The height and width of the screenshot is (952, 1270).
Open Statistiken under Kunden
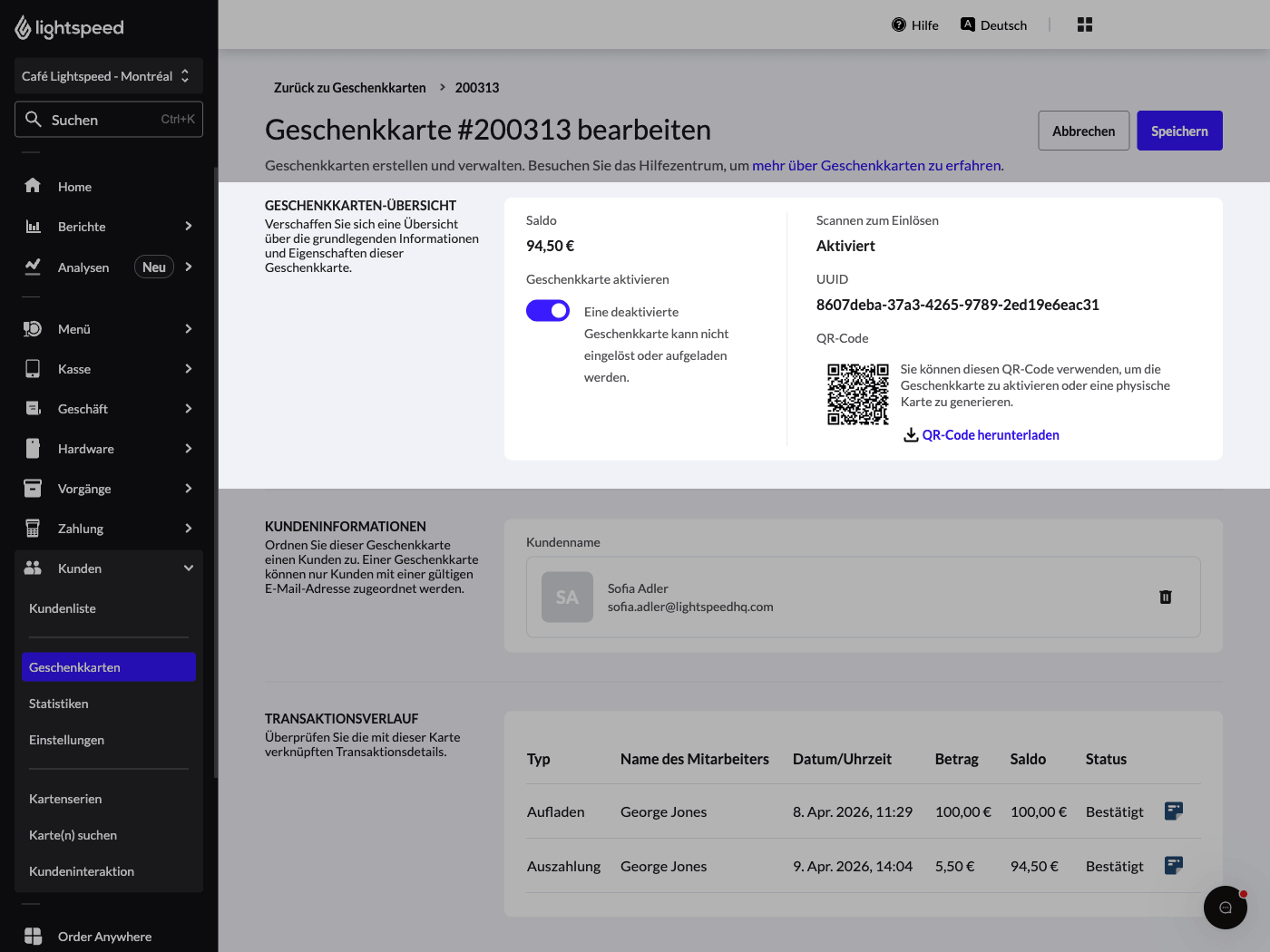pos(59,704)
